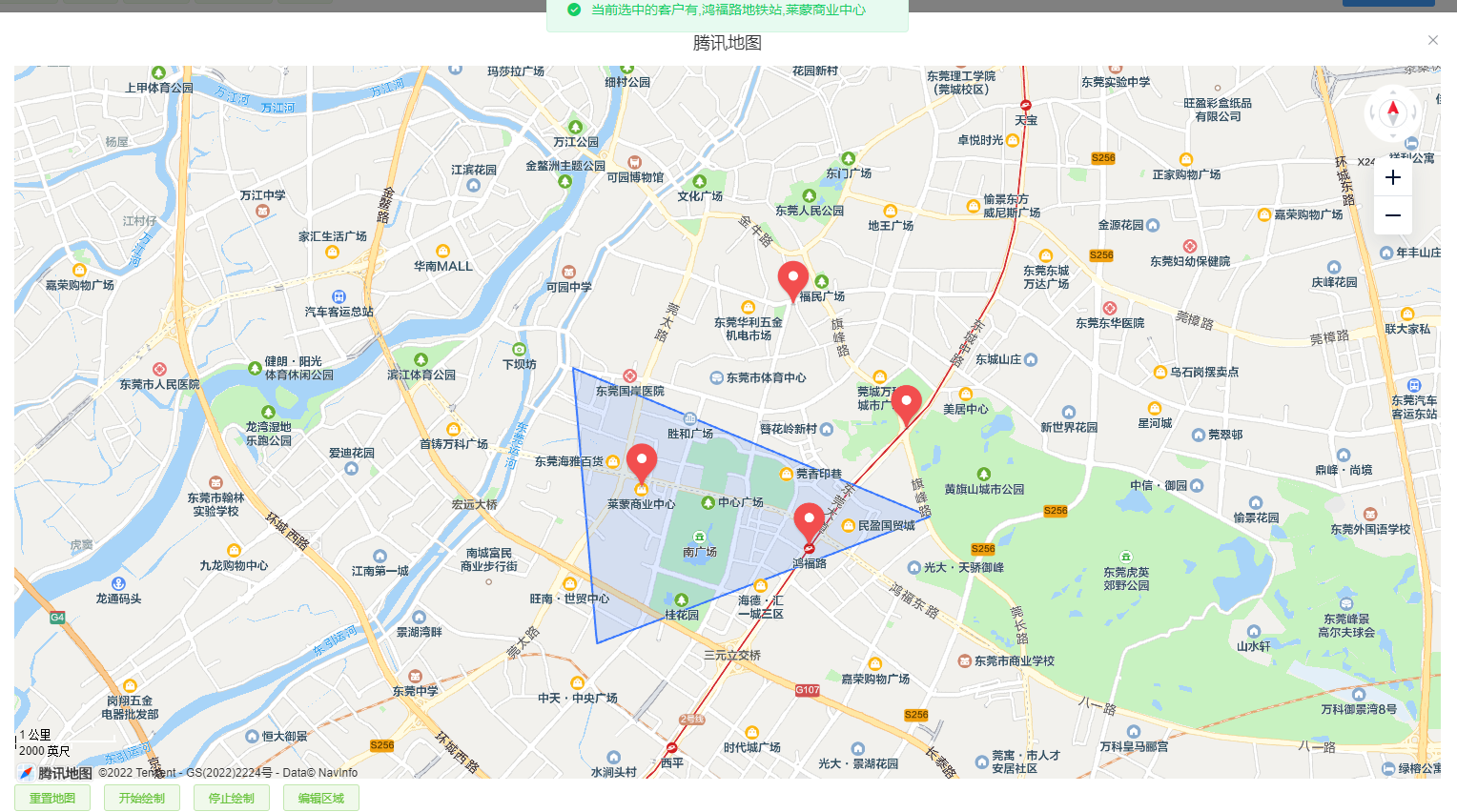The height and width of the screenshot is (812, 1457).
Task: Click the red marker at 福民广场
Action: [x=792, y=282]
